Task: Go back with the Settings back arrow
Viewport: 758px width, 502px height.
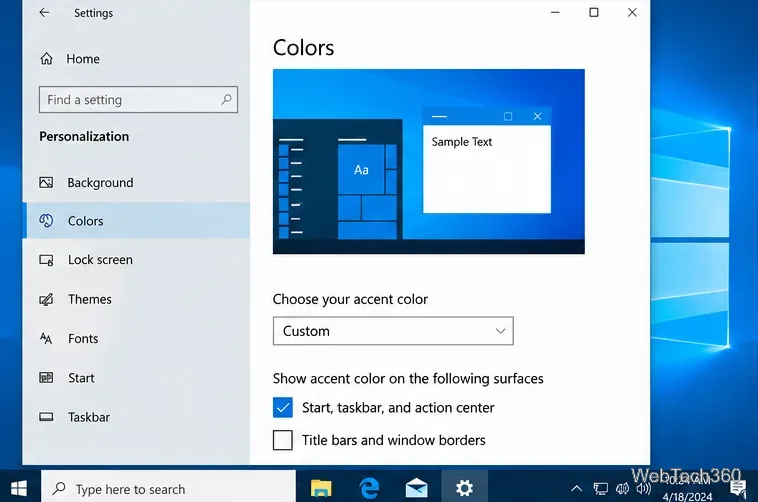Action: click(x=44, y=13)
